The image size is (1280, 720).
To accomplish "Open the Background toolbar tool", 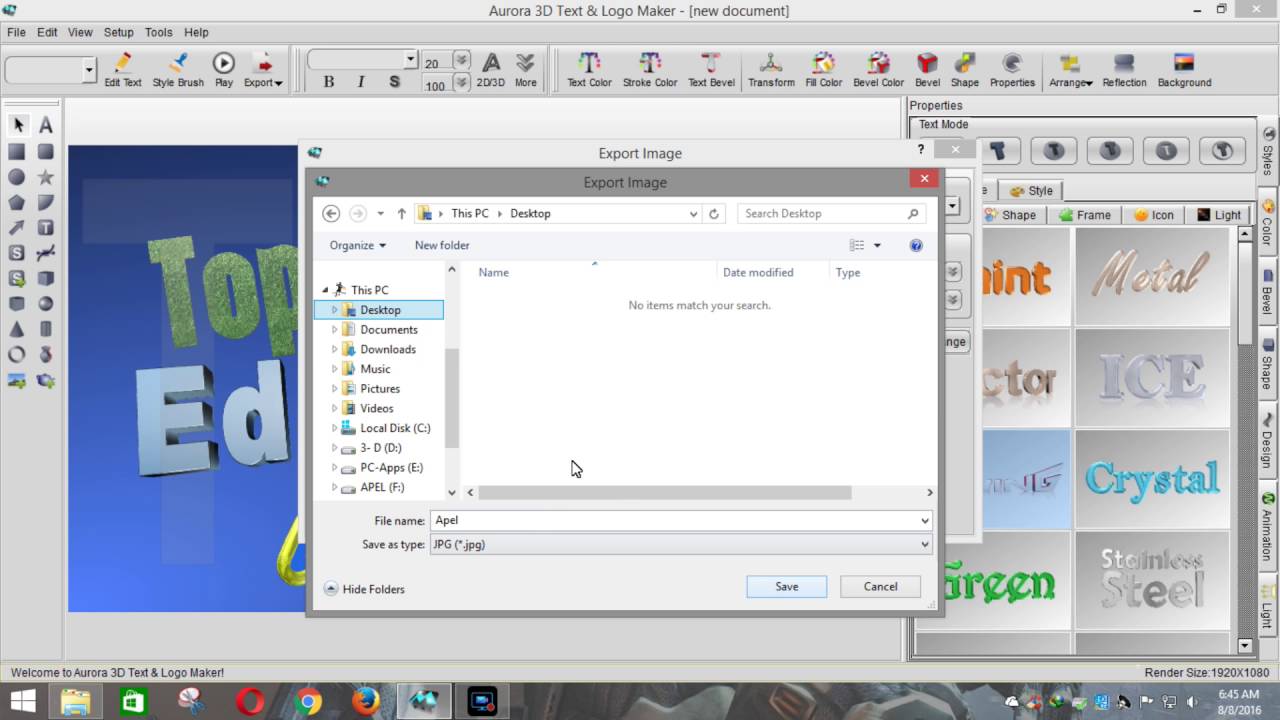I will point(1184,71).
